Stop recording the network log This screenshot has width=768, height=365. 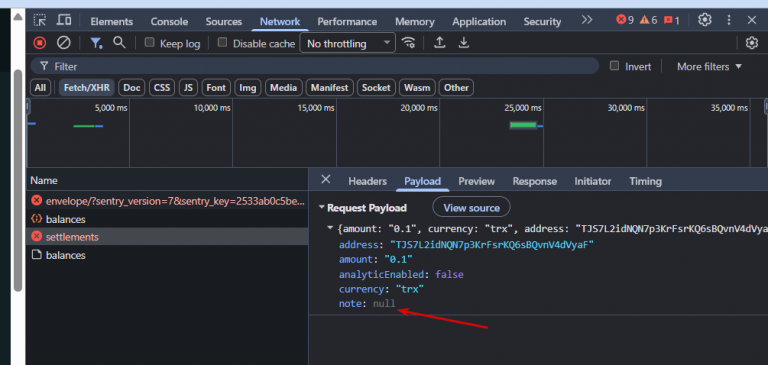pyautogui.click(x=40, y=43)
